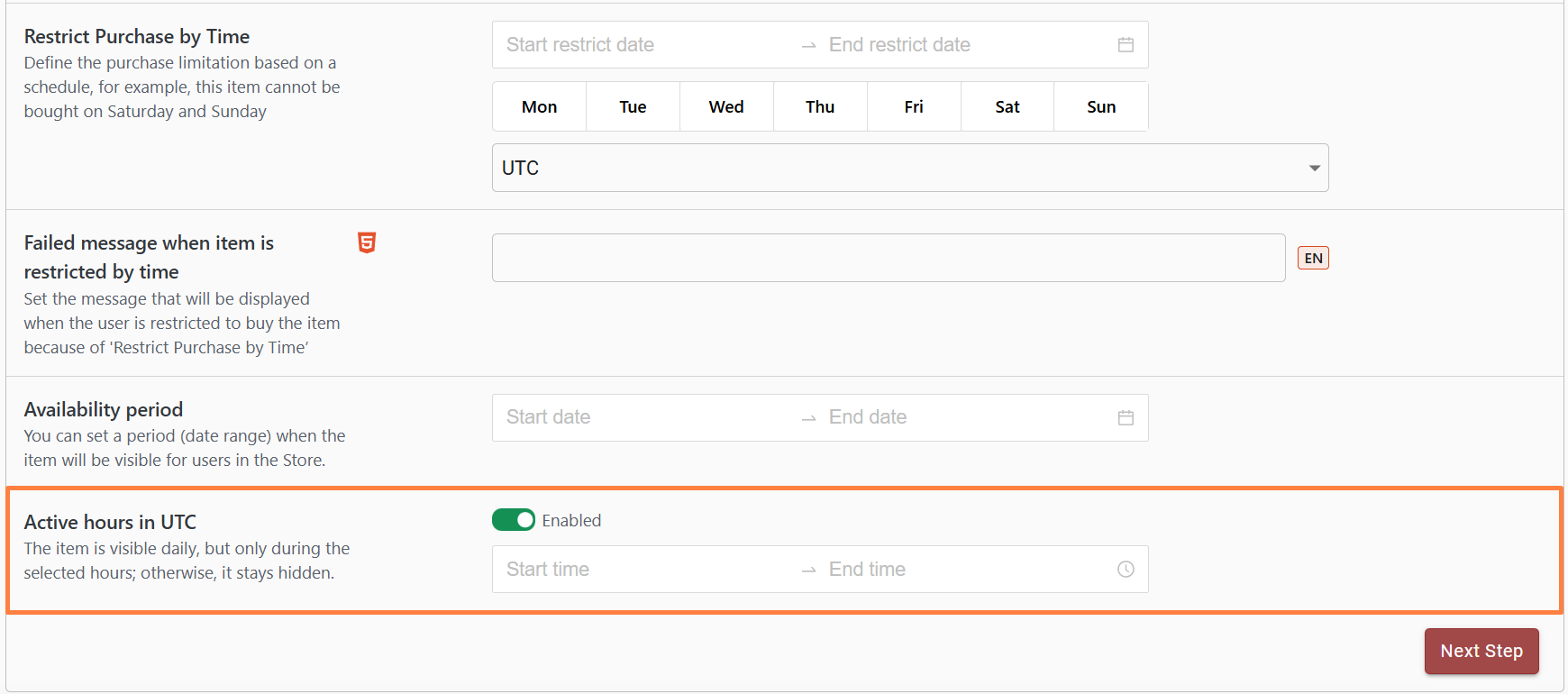The width and height of the screenshot is (1568, 694).
Task: Toggle Mon restriction day
Action: point(539,107)
